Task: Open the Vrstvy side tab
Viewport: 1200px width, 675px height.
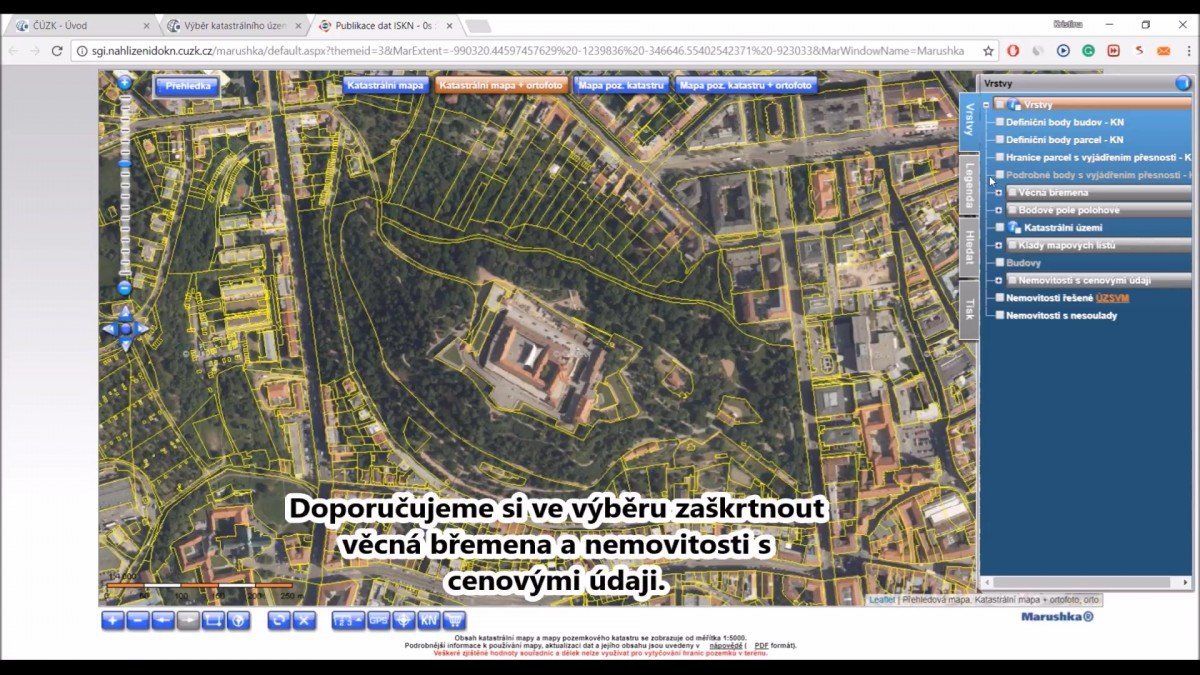Action: pyautogui.click(x=969, y=121)
